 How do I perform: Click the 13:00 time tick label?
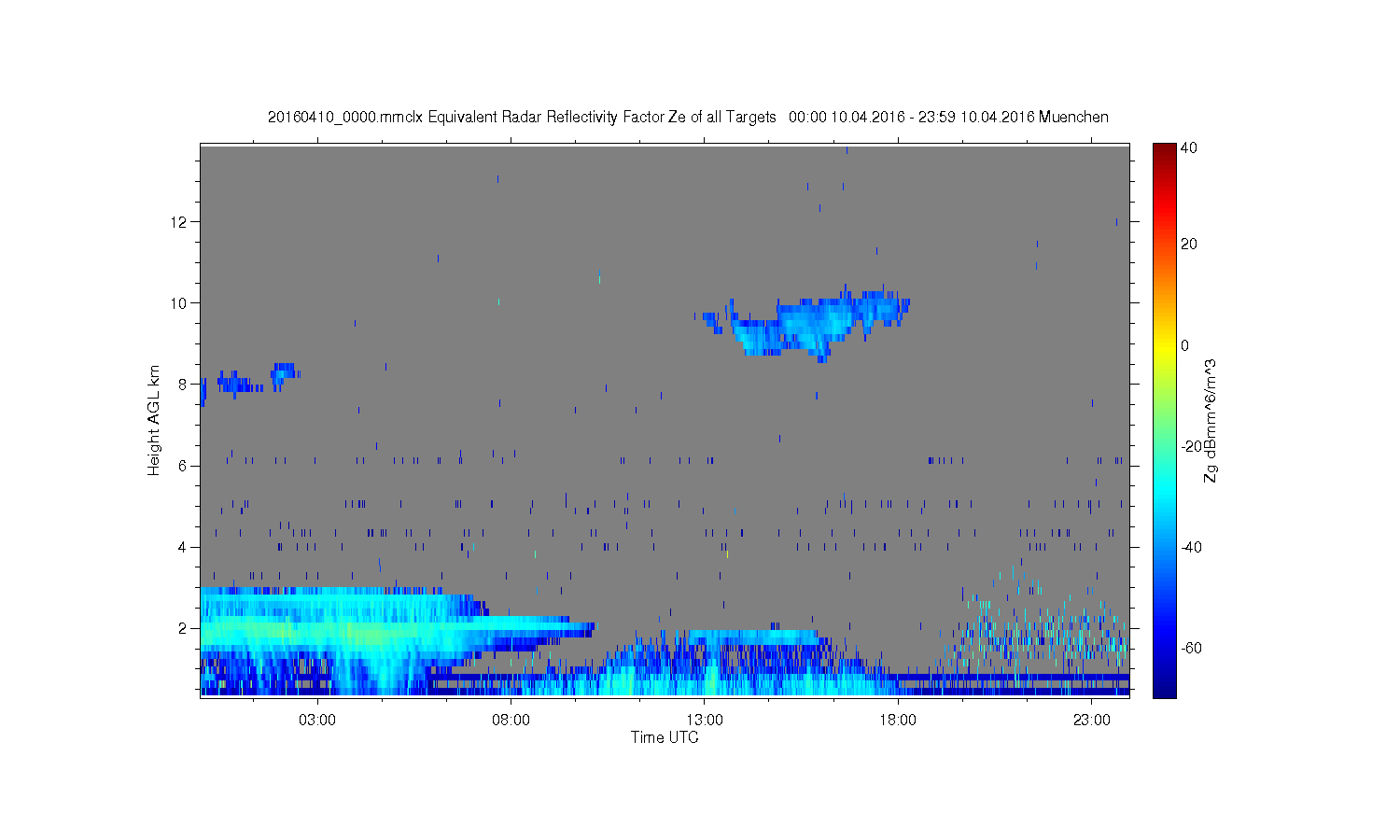[x=705, y=721]
